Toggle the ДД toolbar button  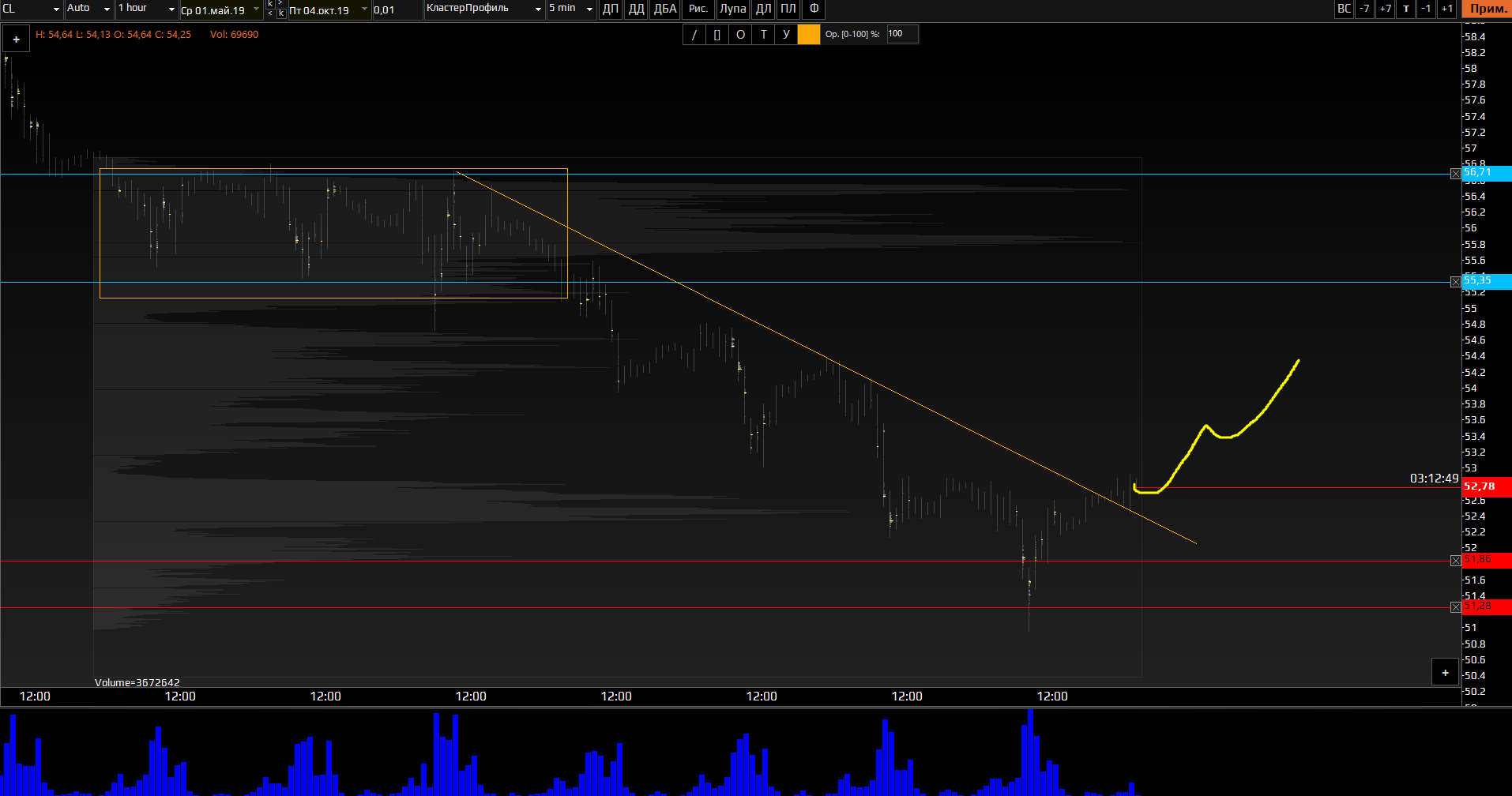[636, 9]
